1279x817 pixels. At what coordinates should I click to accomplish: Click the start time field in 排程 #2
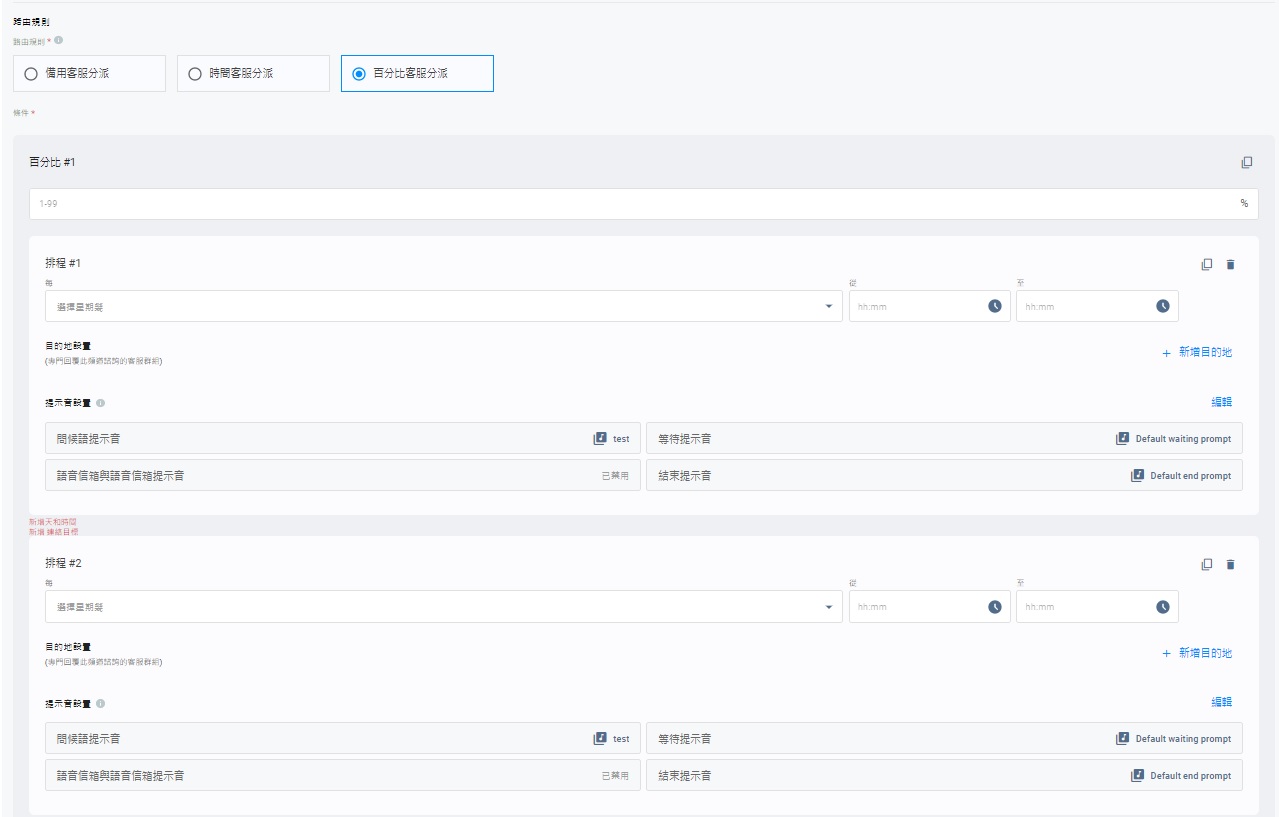click(x=930, y=606)
